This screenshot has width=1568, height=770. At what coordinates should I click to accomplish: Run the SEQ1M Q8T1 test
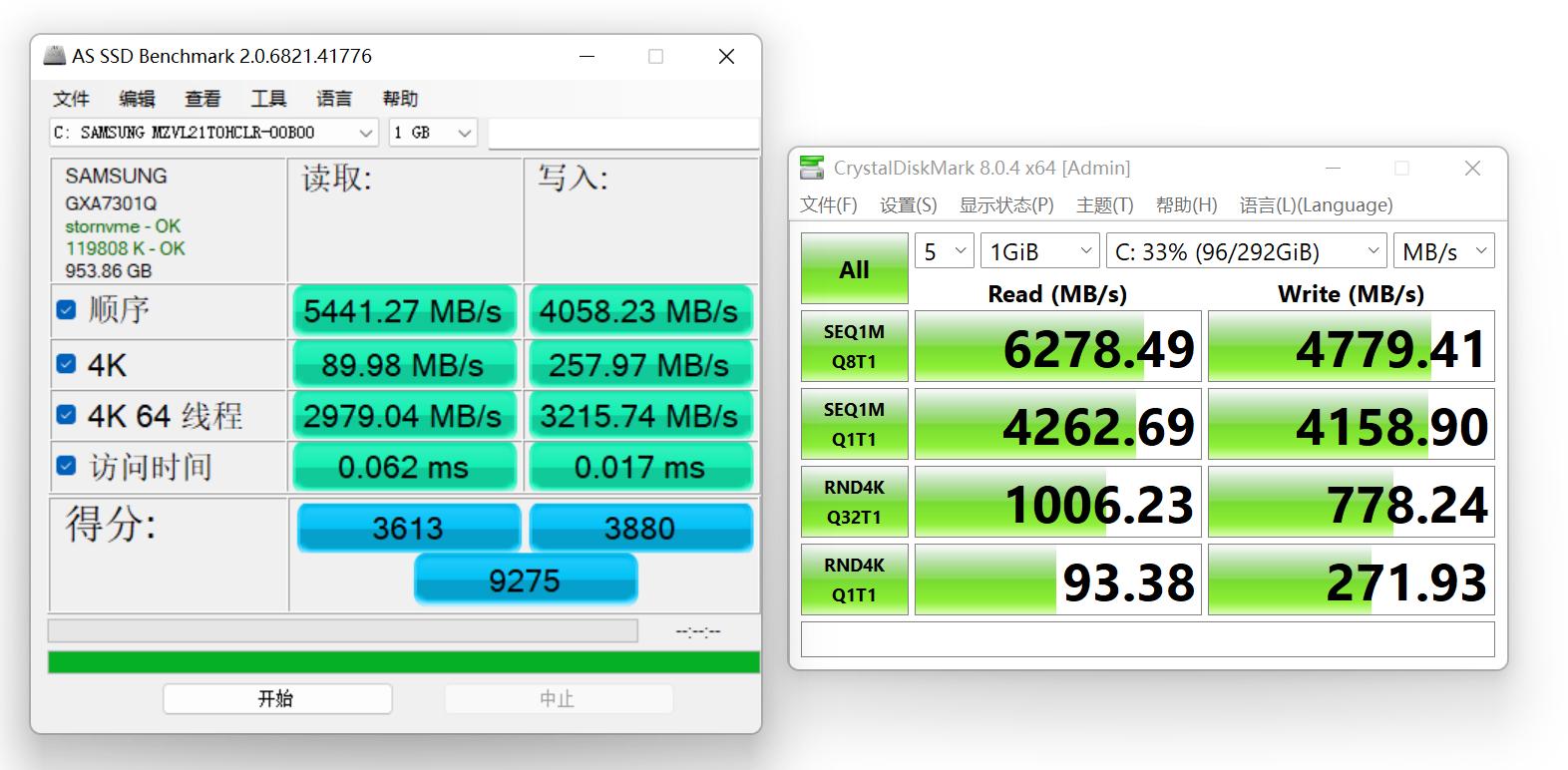(x=854, y=346)
